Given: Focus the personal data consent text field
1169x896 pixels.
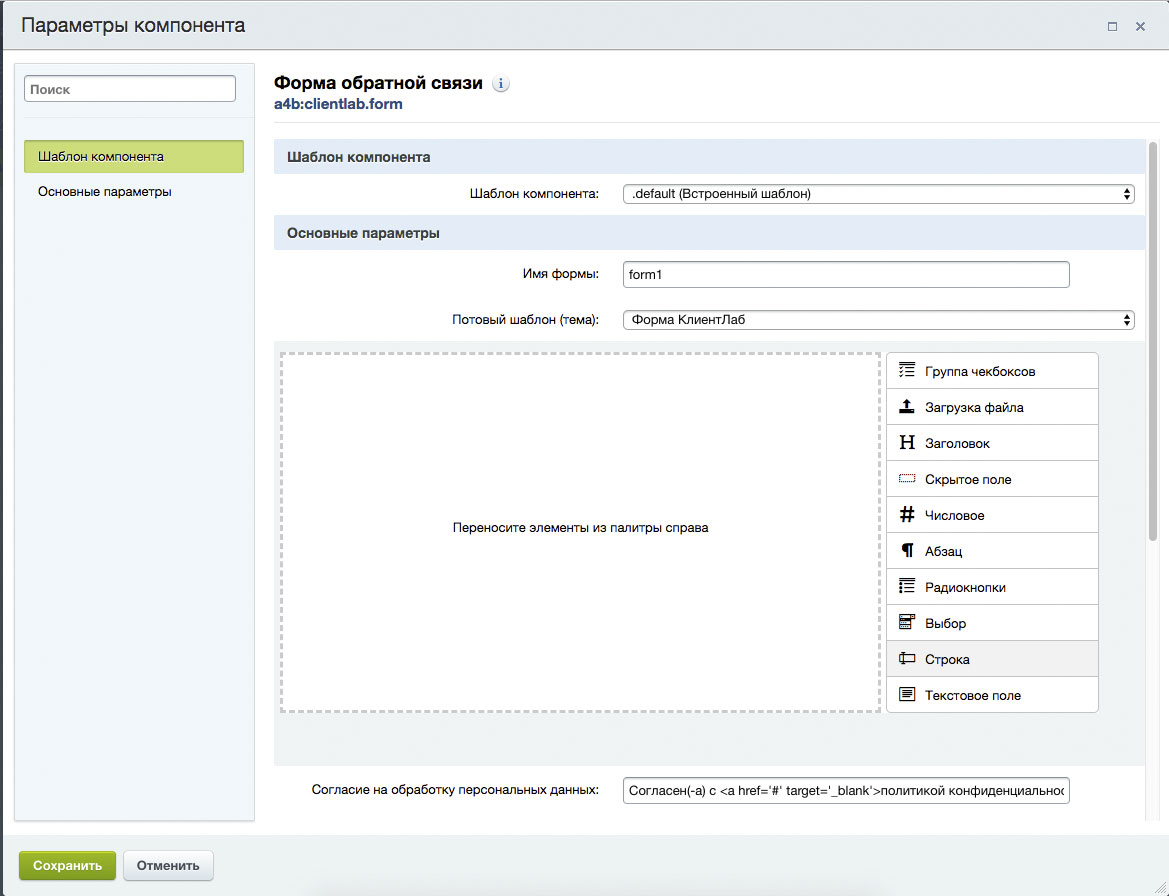Looking at the screenshot, I should [845, 790].
